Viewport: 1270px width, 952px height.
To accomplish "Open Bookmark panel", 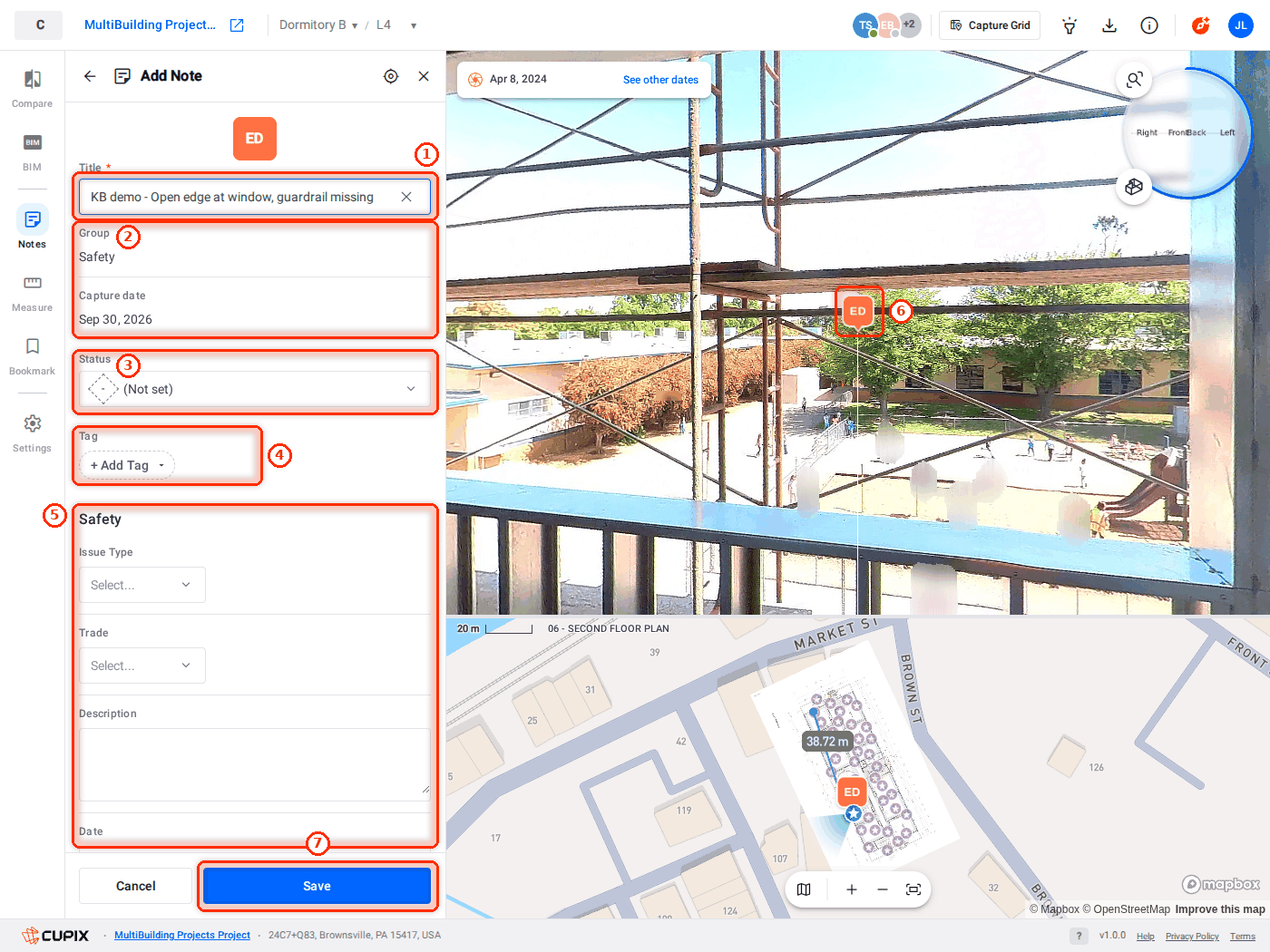I will click(x=32, y=356).
